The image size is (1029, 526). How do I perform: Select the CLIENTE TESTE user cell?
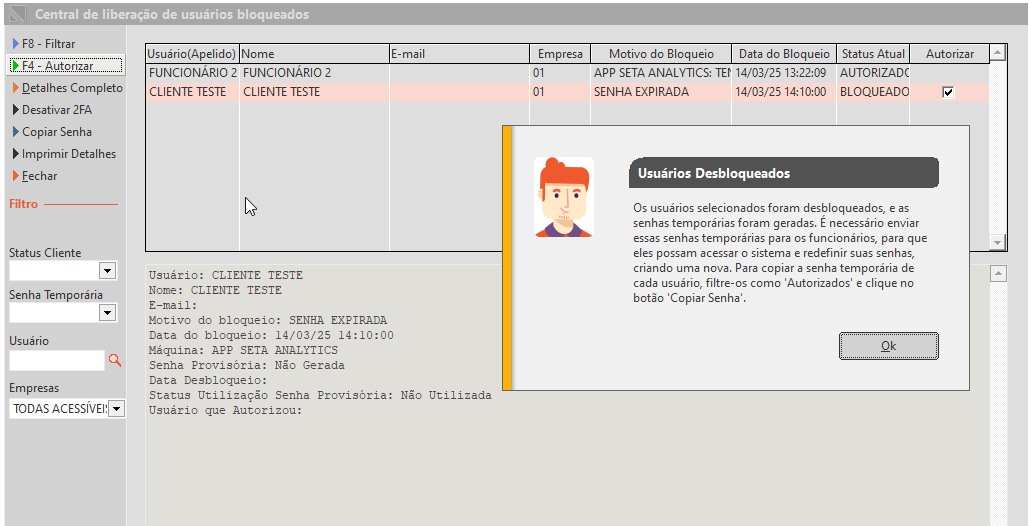point(192,92)
